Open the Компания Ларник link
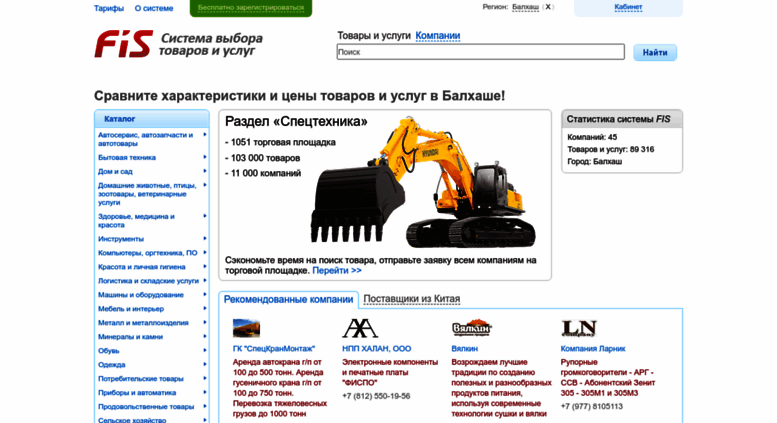This screenshot has width=777, height=423. tap(593, 349)
